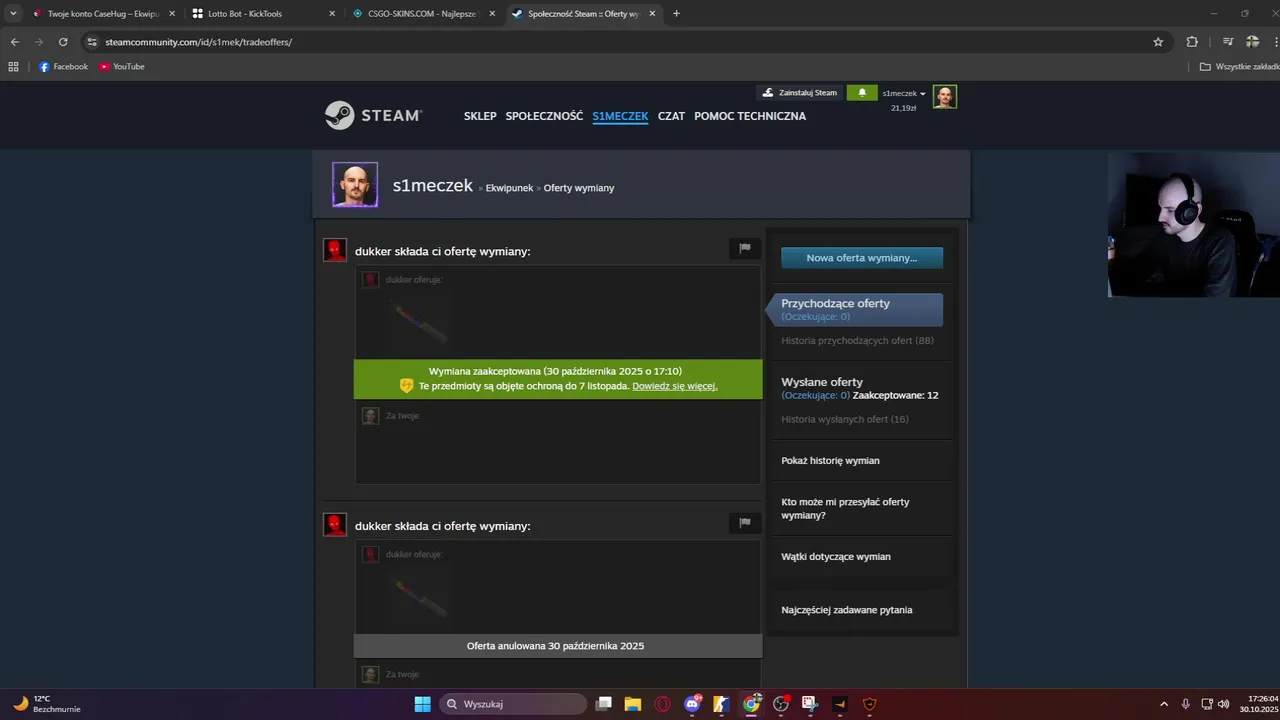Switch to the Lotto Bot KickTools tab

(264, 14)
